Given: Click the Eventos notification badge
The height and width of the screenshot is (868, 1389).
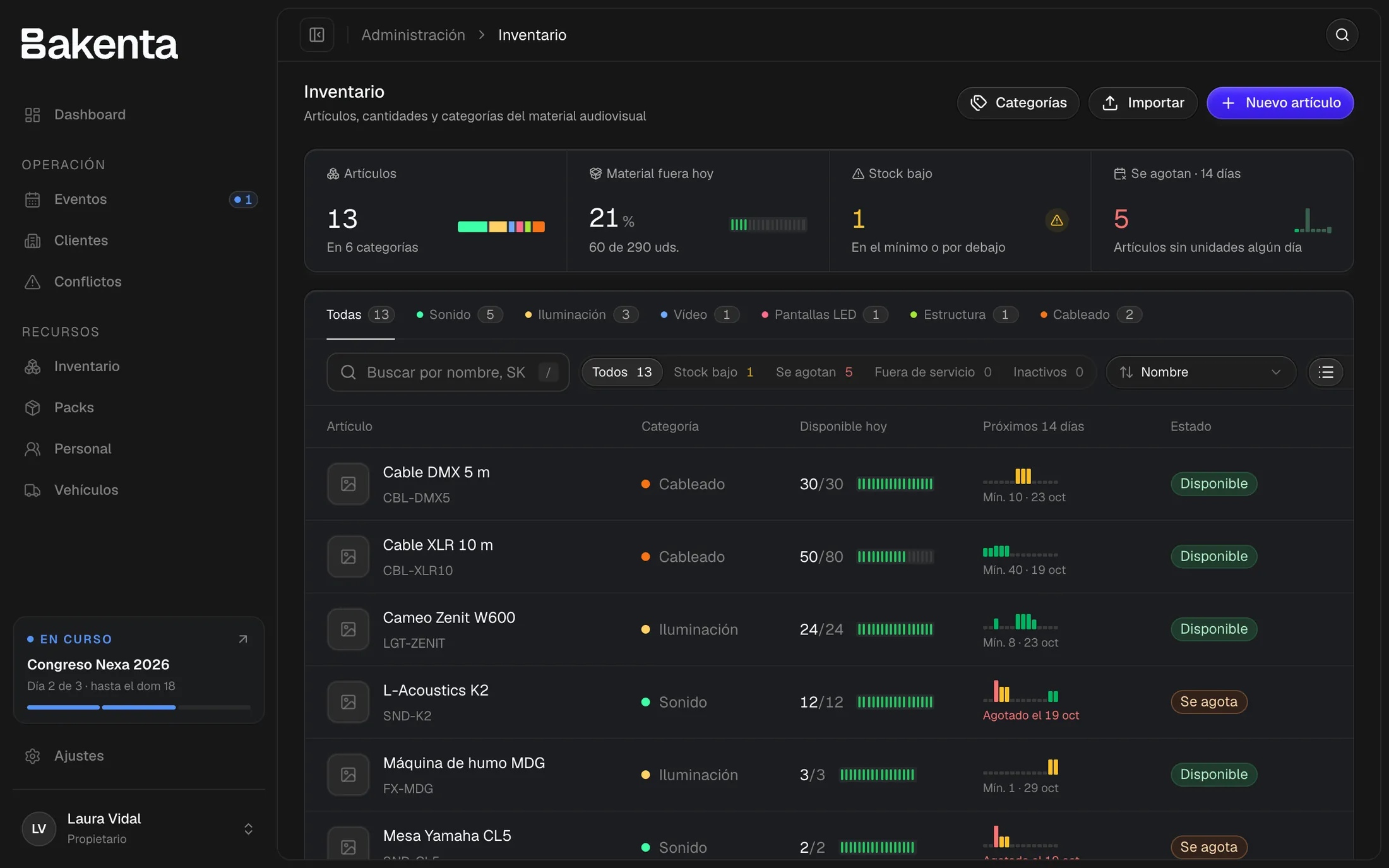Looking at the screenshot, I should (x=243, y=199).
